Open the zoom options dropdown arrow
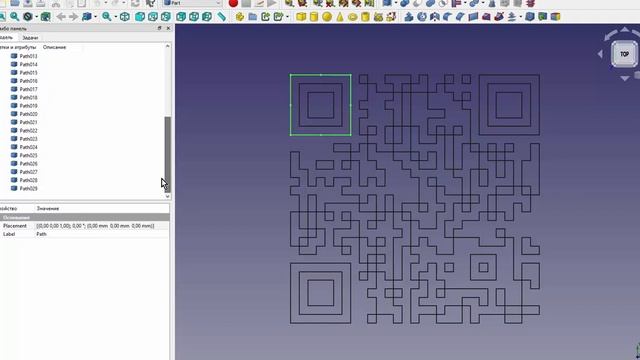The width and height of the screenshot is (640, 360). (x=116, y=17)
